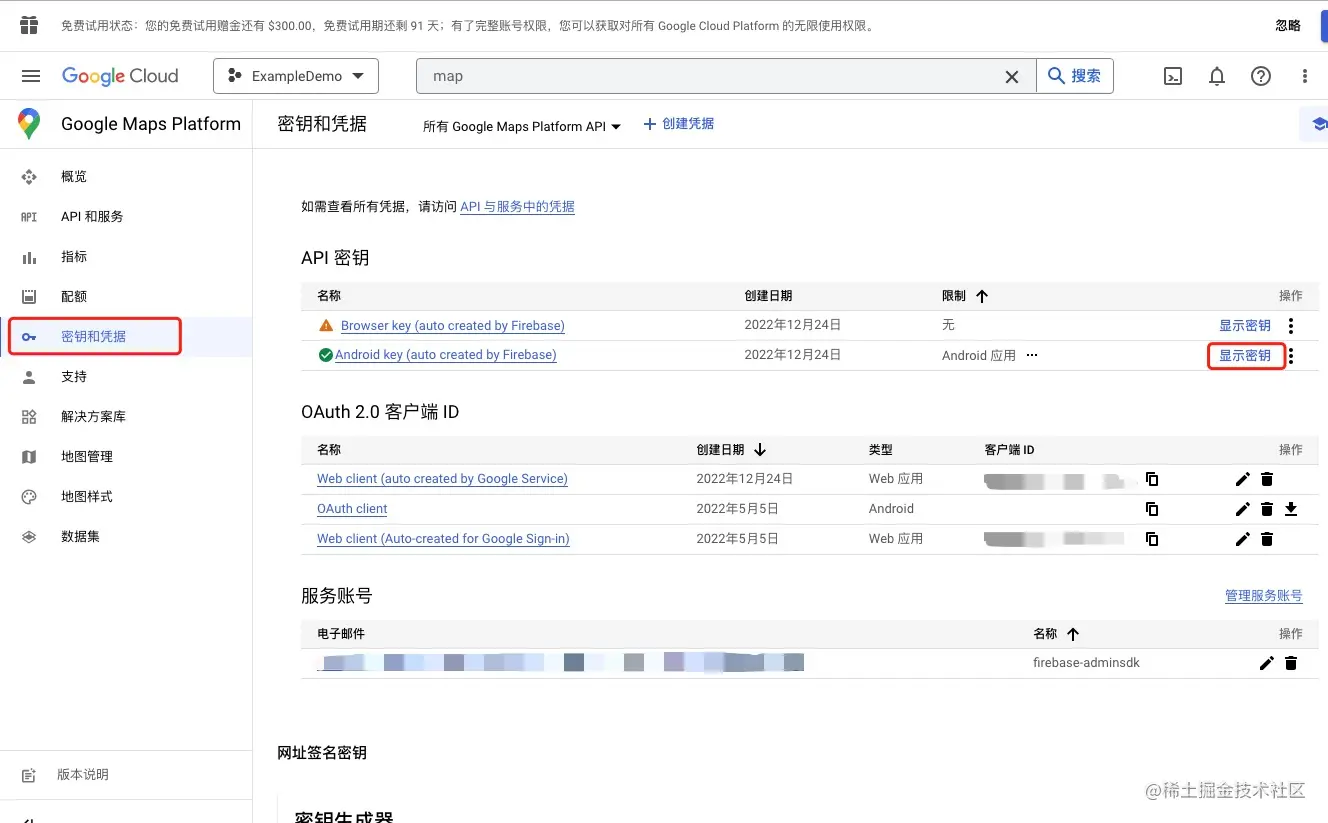Open the OAuth client link
The width and height of the screenshot is (1328, 823).
352,509
